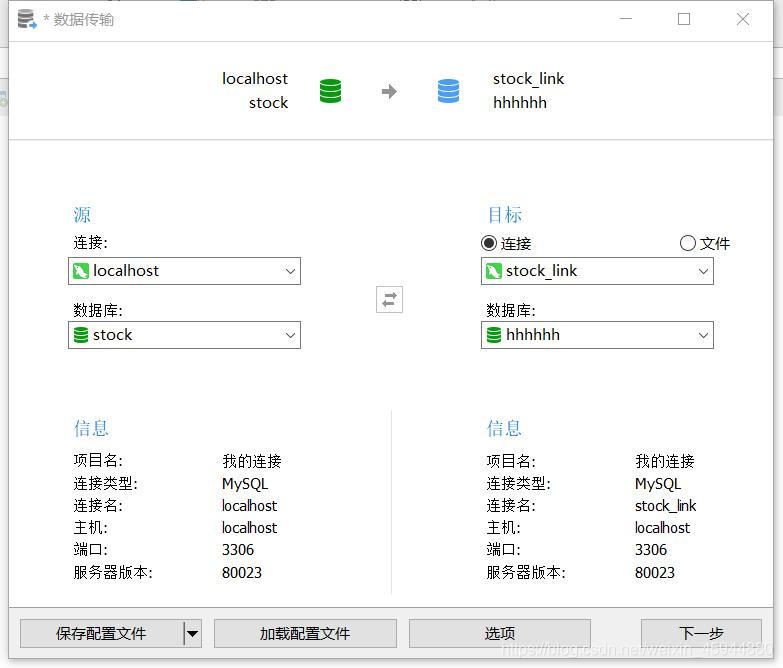Select the 文件 radio button under target
This screenshot has height=668, width=783.
click(x=687, y=243)
